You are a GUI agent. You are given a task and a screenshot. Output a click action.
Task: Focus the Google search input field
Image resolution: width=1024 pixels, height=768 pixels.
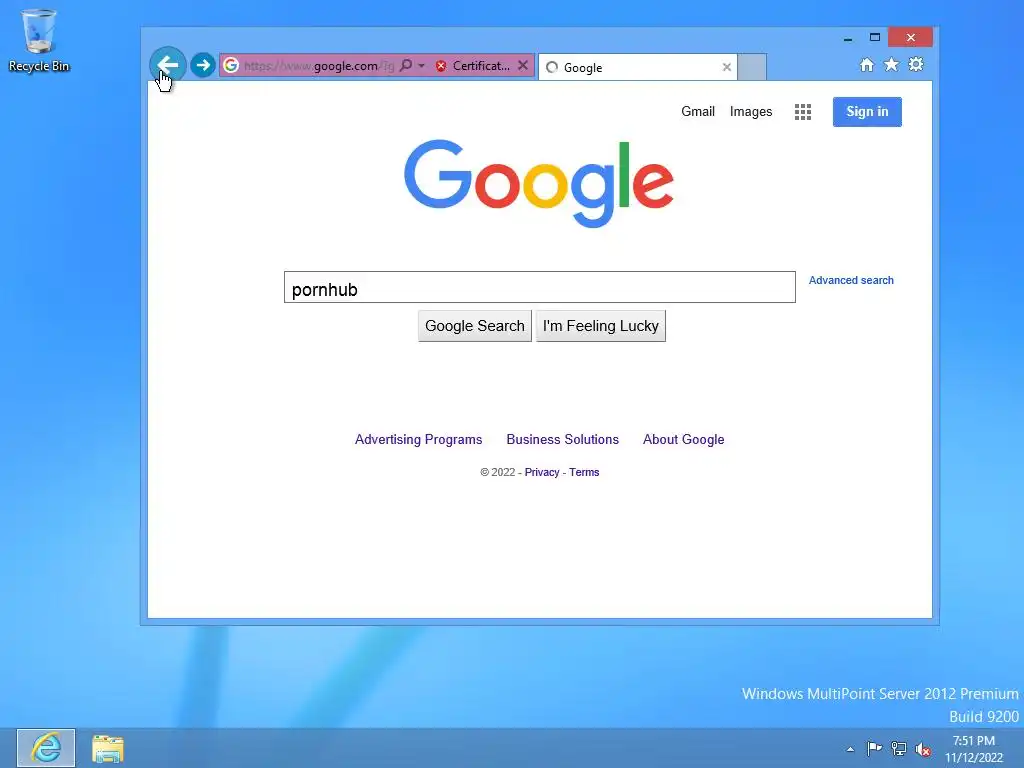tap(539, 287)
